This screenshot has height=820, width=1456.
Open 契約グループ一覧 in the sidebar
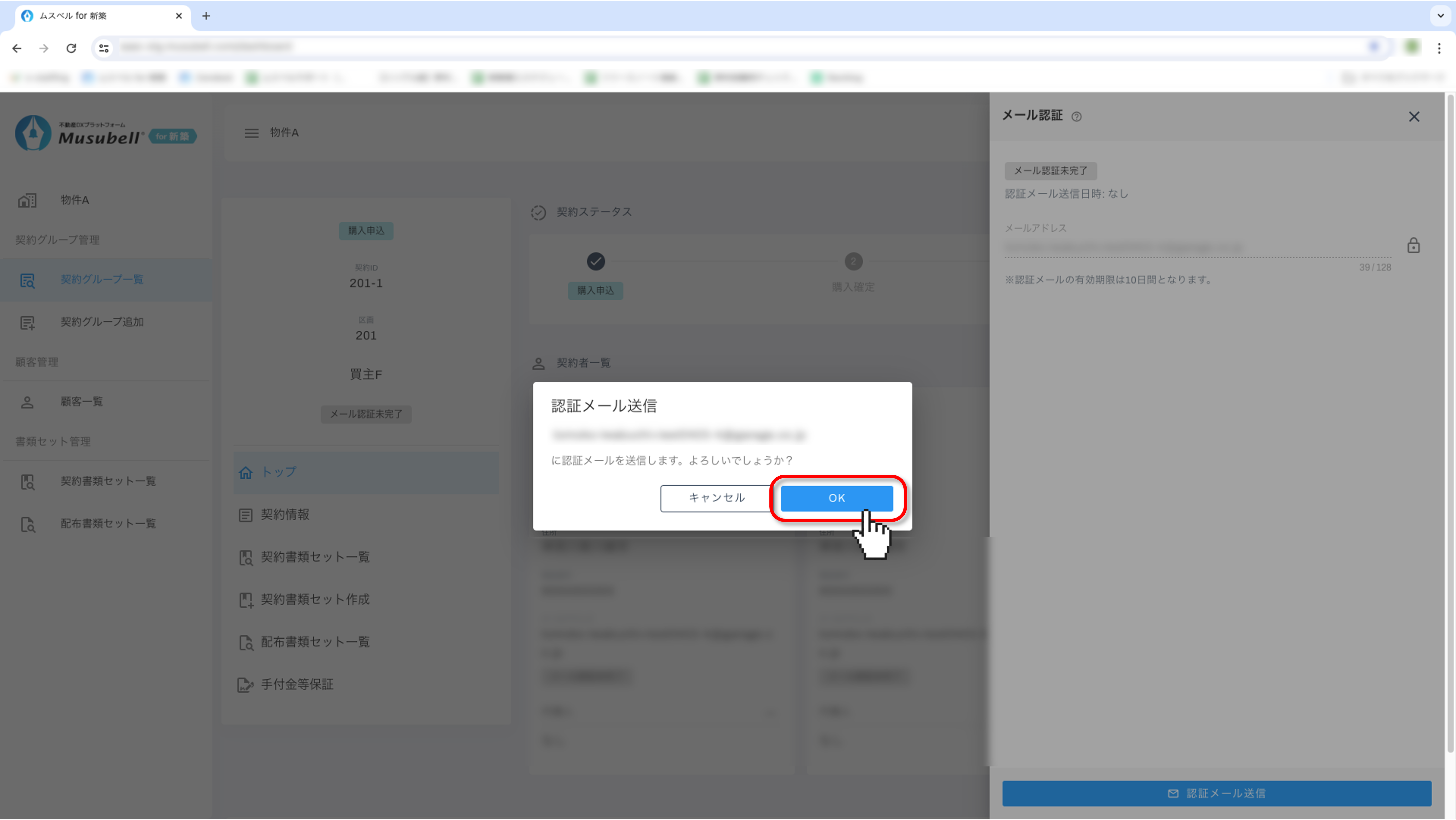pos(102,280)
